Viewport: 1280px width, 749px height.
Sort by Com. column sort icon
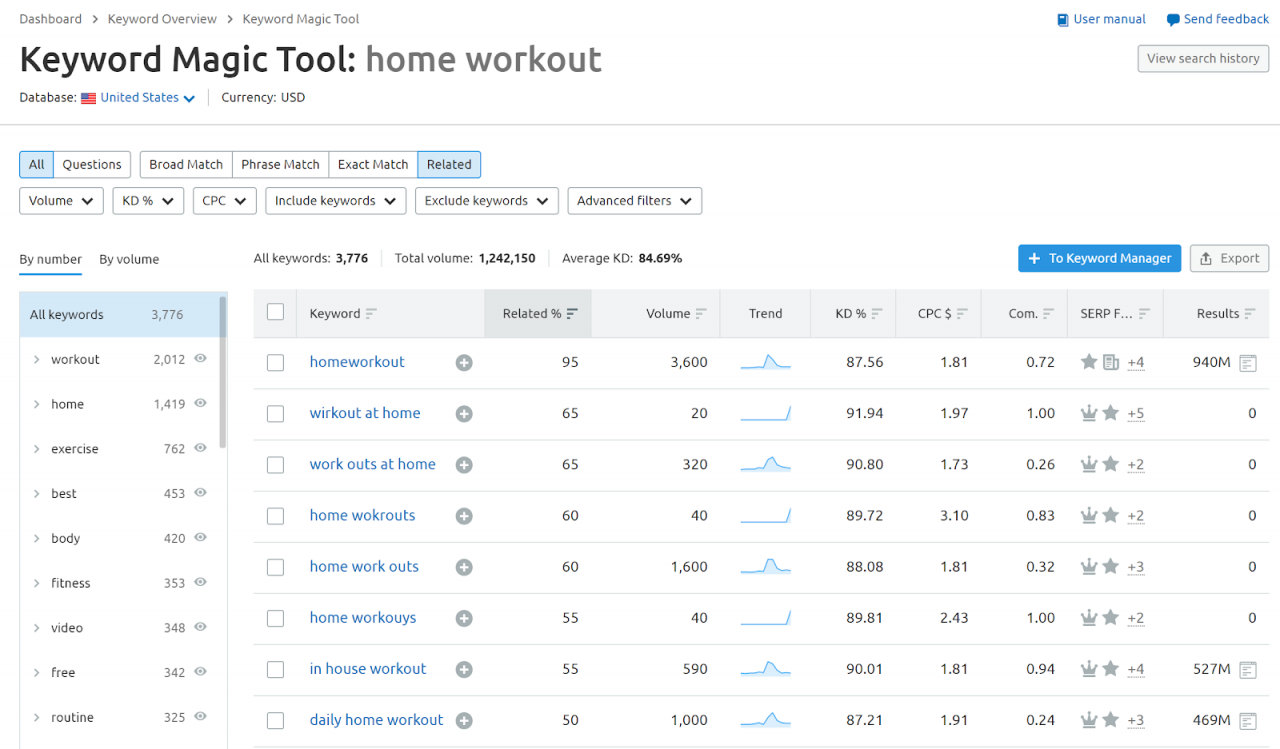1048,314
